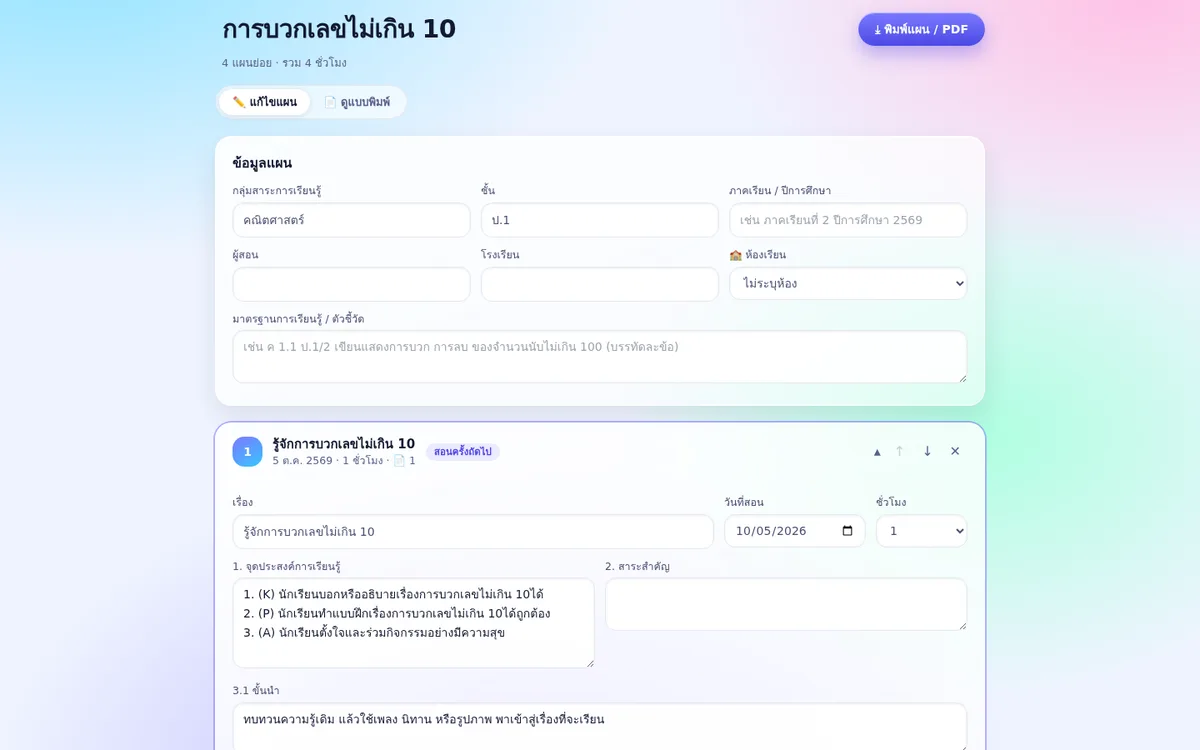Viewport: 1200px width, 750px height.
Task: Click the empty สาระสำคัญ textarea
Action: [x=786, y=604]
